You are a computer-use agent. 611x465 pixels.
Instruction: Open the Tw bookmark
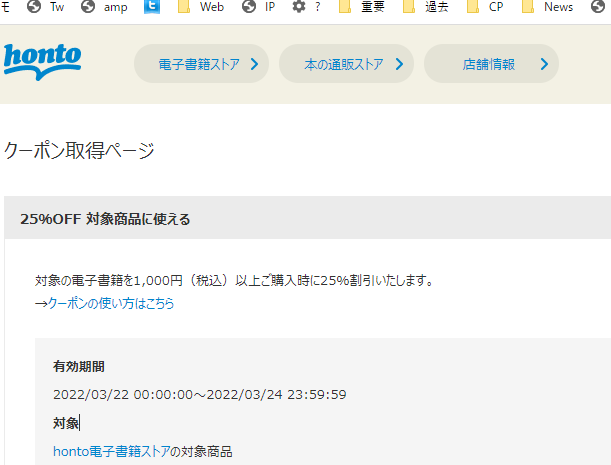pyautogui.click(x=46, y=7)
